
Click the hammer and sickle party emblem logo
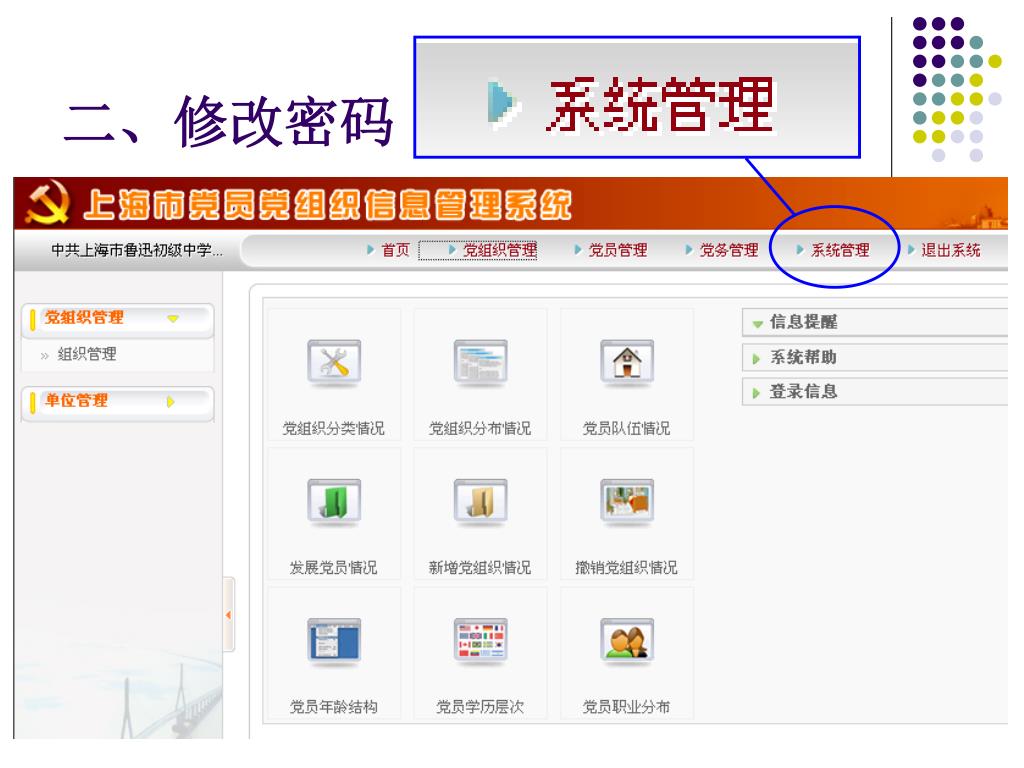click(46, 203)
